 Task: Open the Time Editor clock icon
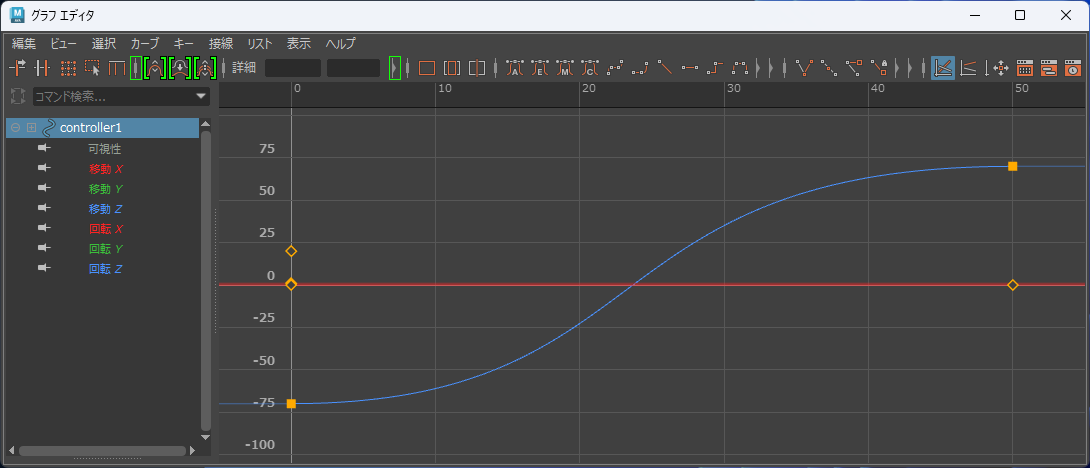click(x=1073, y=68)
